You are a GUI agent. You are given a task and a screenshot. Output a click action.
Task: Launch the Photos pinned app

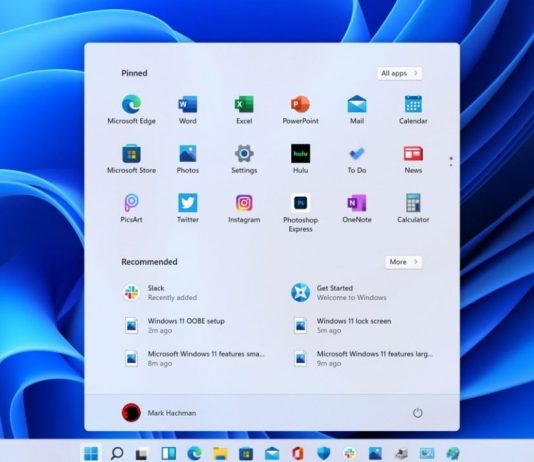point(188,159)
